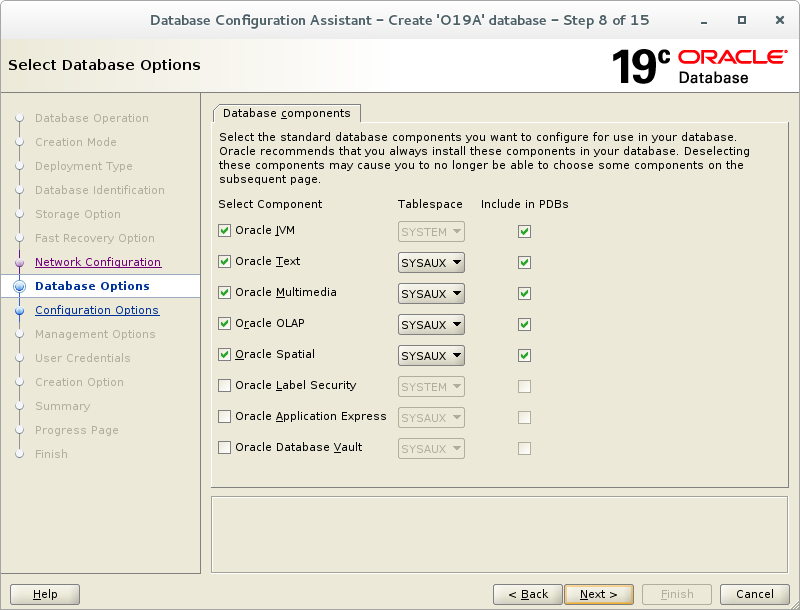The image size is (800, 610).
Task: Enable the Oracle Application Express checkbox
Action: pyautogui.click(x=224, y=417)
